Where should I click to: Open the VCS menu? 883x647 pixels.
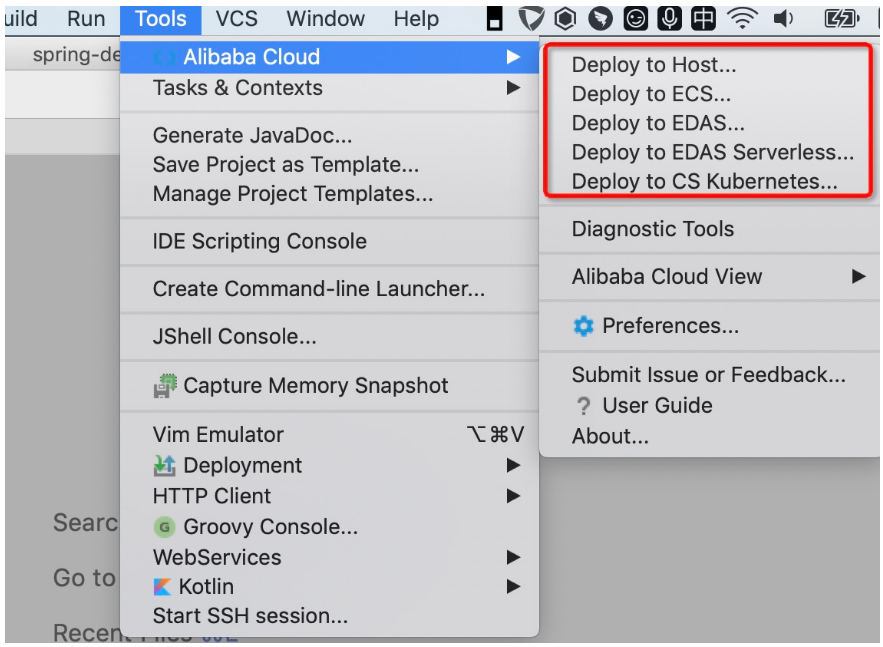[x=236, y=19]
